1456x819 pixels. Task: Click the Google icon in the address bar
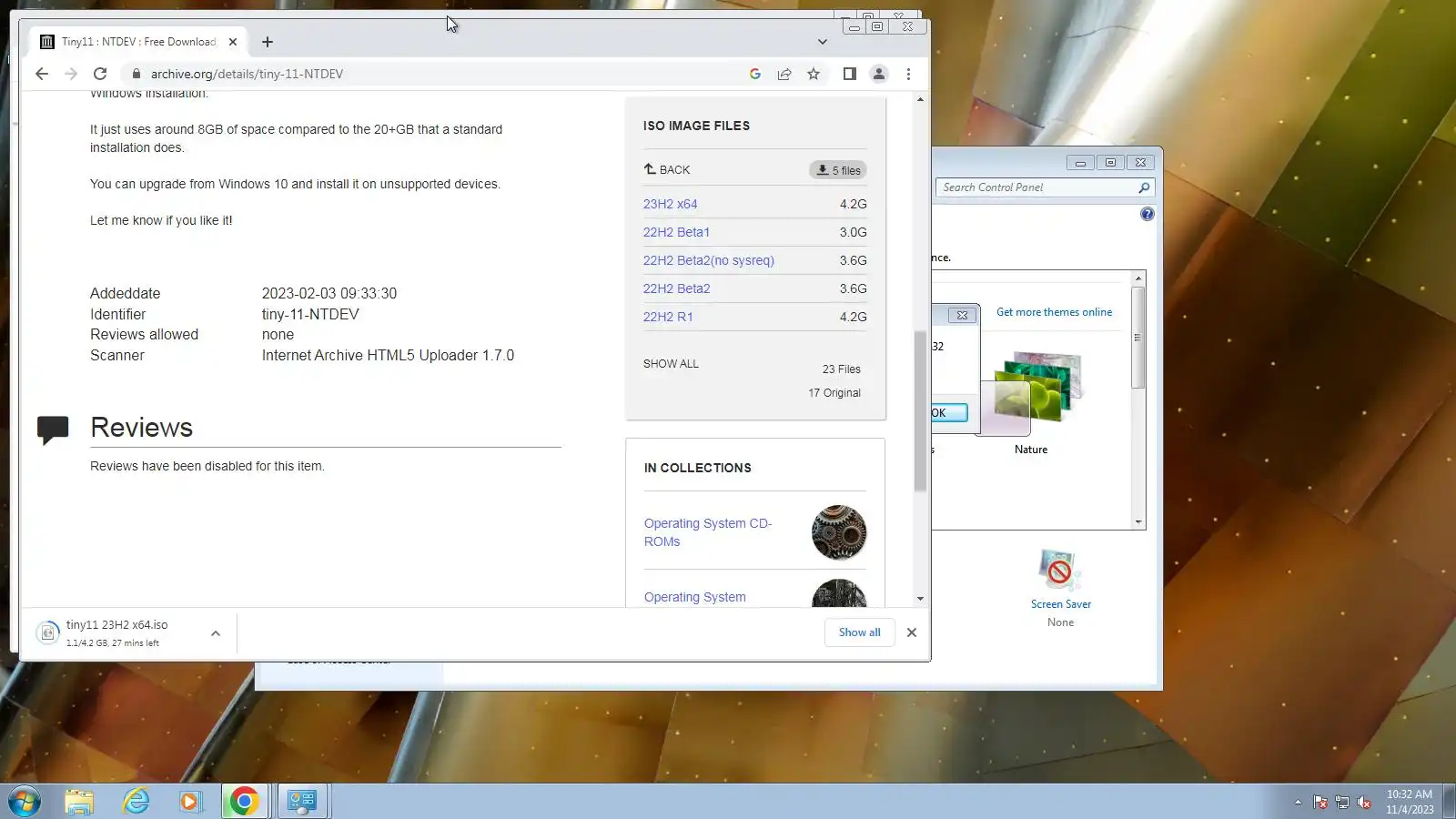point(755,74)
